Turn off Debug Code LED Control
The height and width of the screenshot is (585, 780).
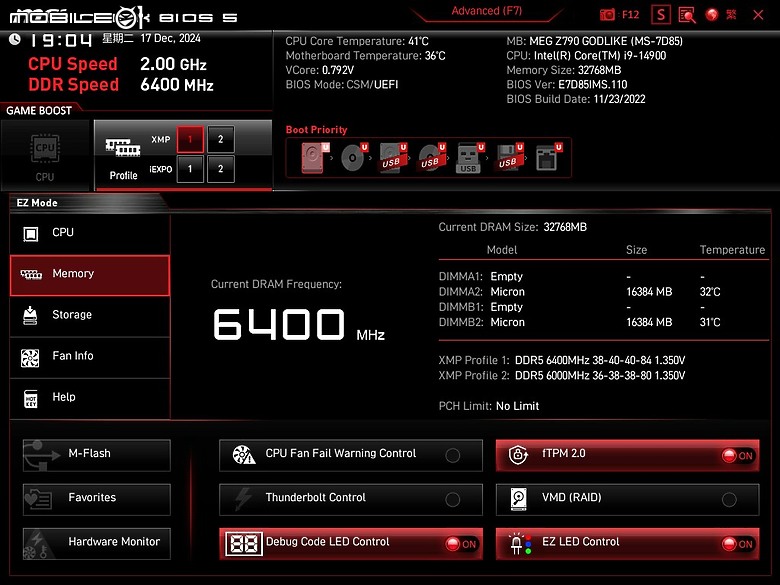point(351,543)
